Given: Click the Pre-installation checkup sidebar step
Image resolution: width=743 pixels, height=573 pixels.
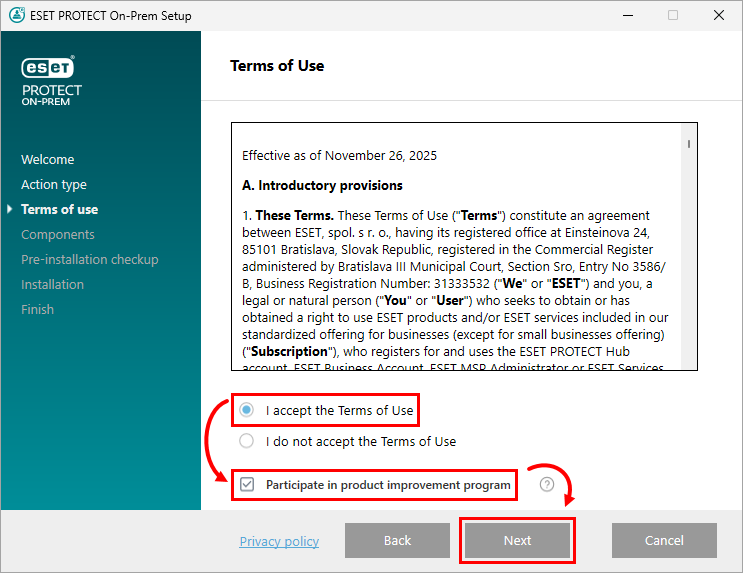Looking at the screenshot, I should pos(90,260).
